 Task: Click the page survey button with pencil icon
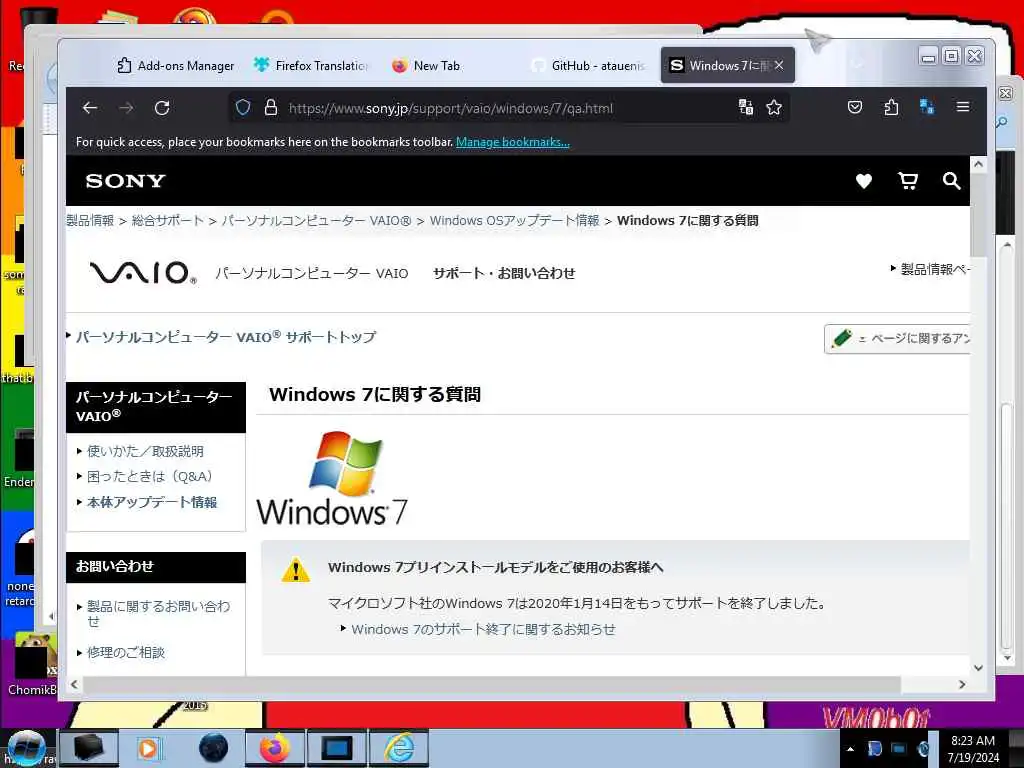pos(897,338)
